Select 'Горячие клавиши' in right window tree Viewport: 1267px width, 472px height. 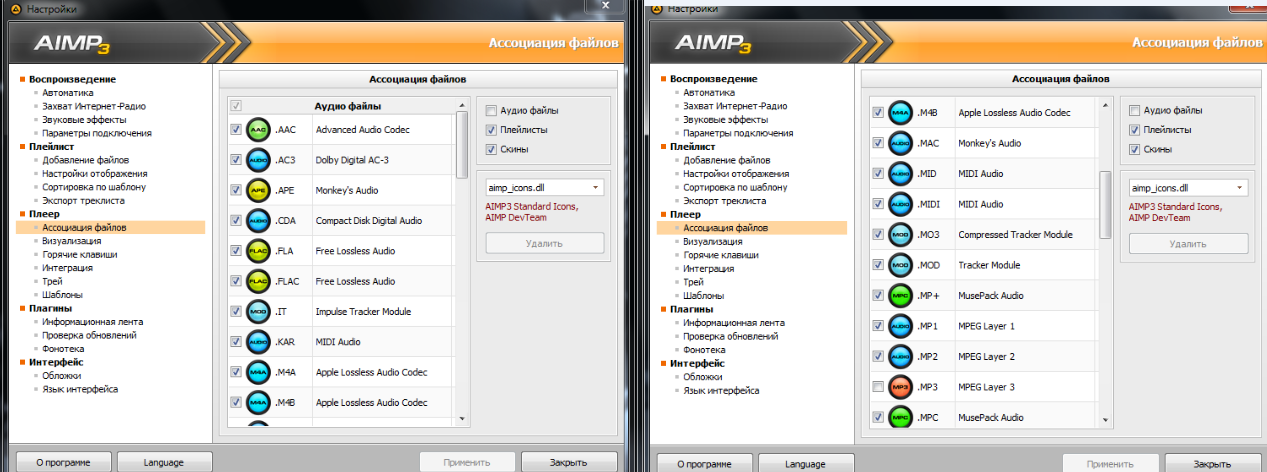[720, 255]
